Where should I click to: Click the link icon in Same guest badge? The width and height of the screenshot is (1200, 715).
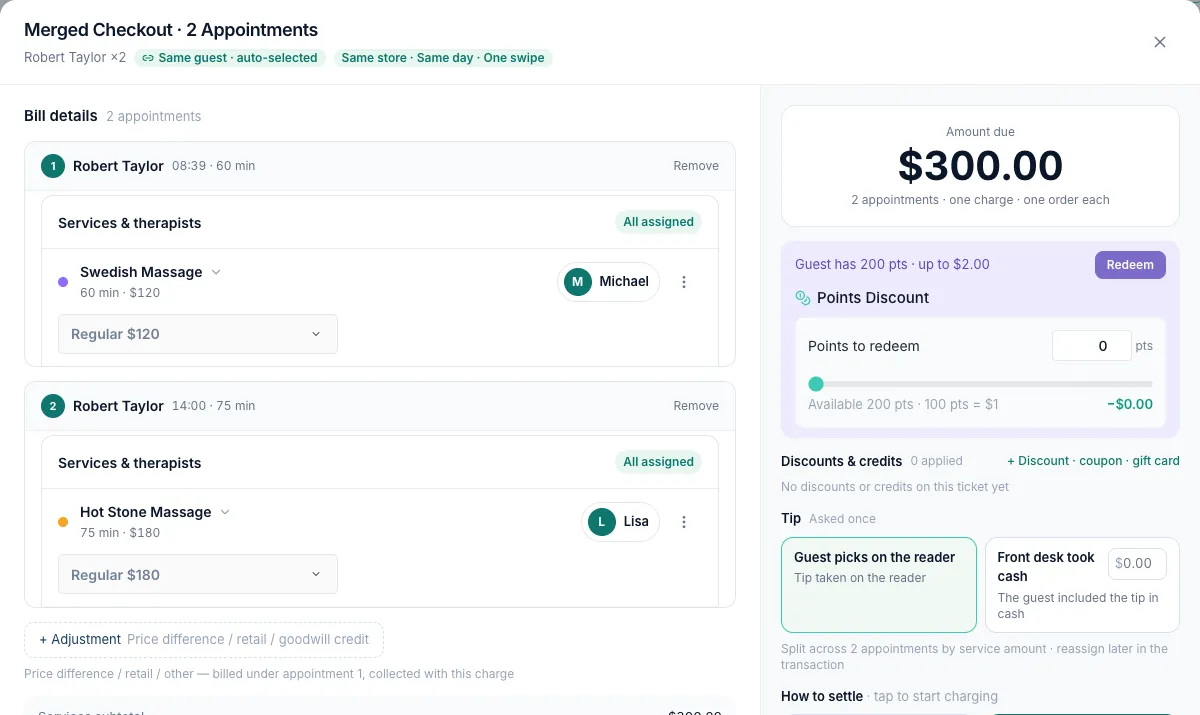pos(148,58)
